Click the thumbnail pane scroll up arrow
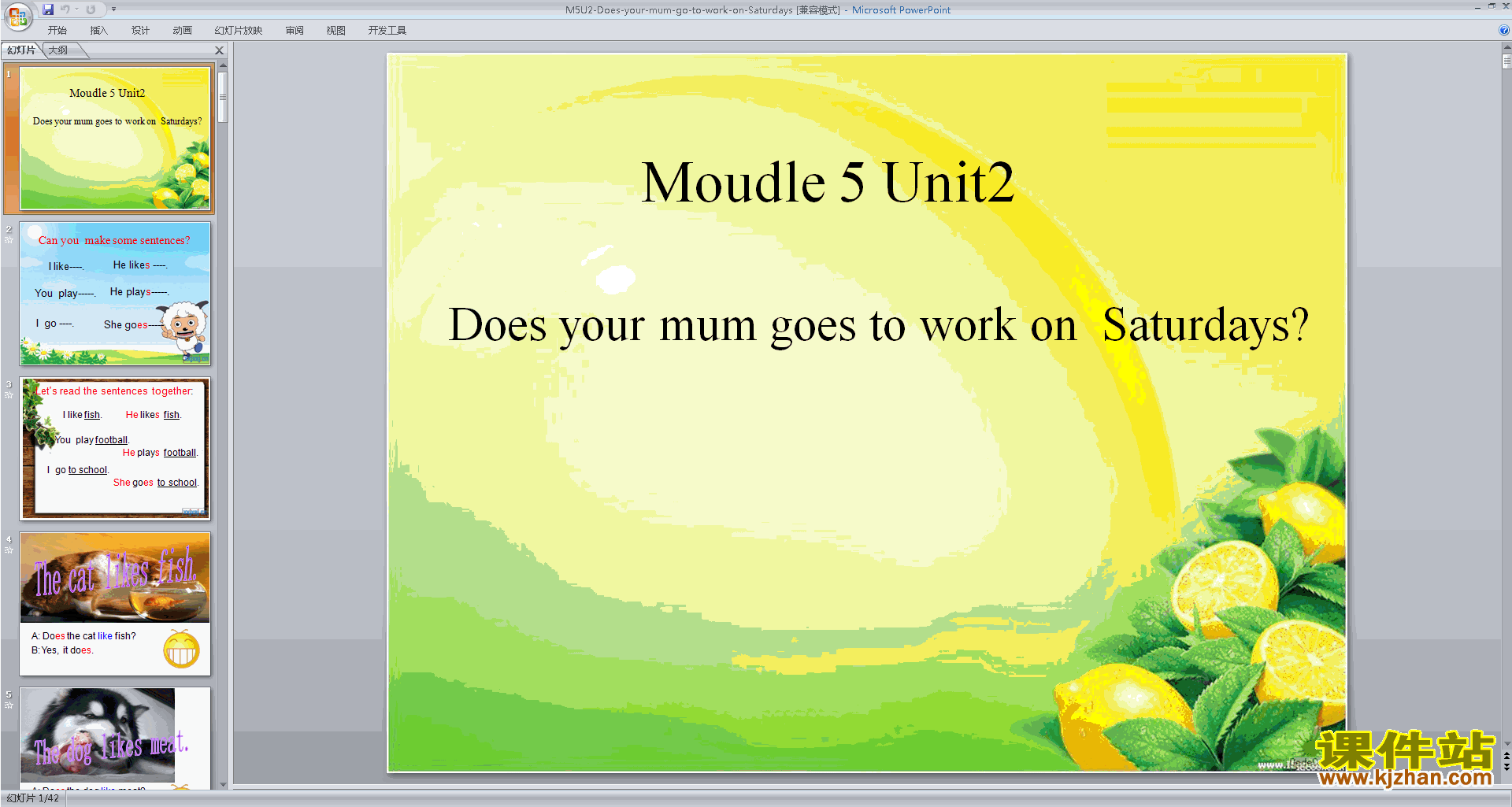The image size is (1512, 807). pyautogui.click(x=223, y=65)
